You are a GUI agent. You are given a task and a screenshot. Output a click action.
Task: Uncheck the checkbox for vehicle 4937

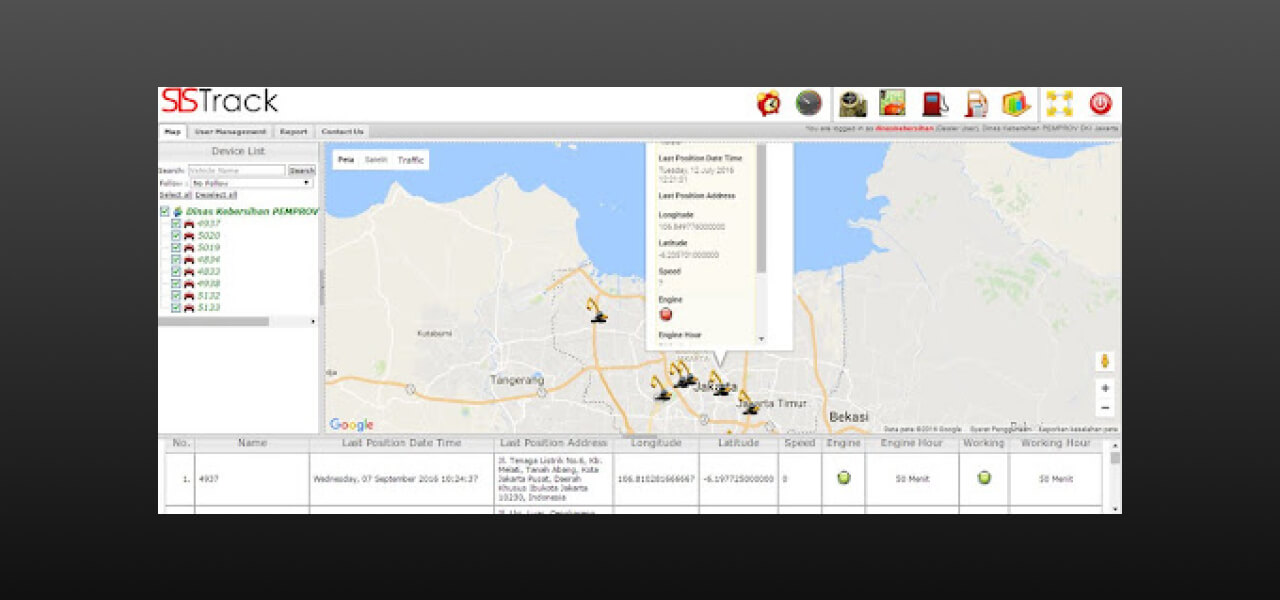click(x=176, y=224)
